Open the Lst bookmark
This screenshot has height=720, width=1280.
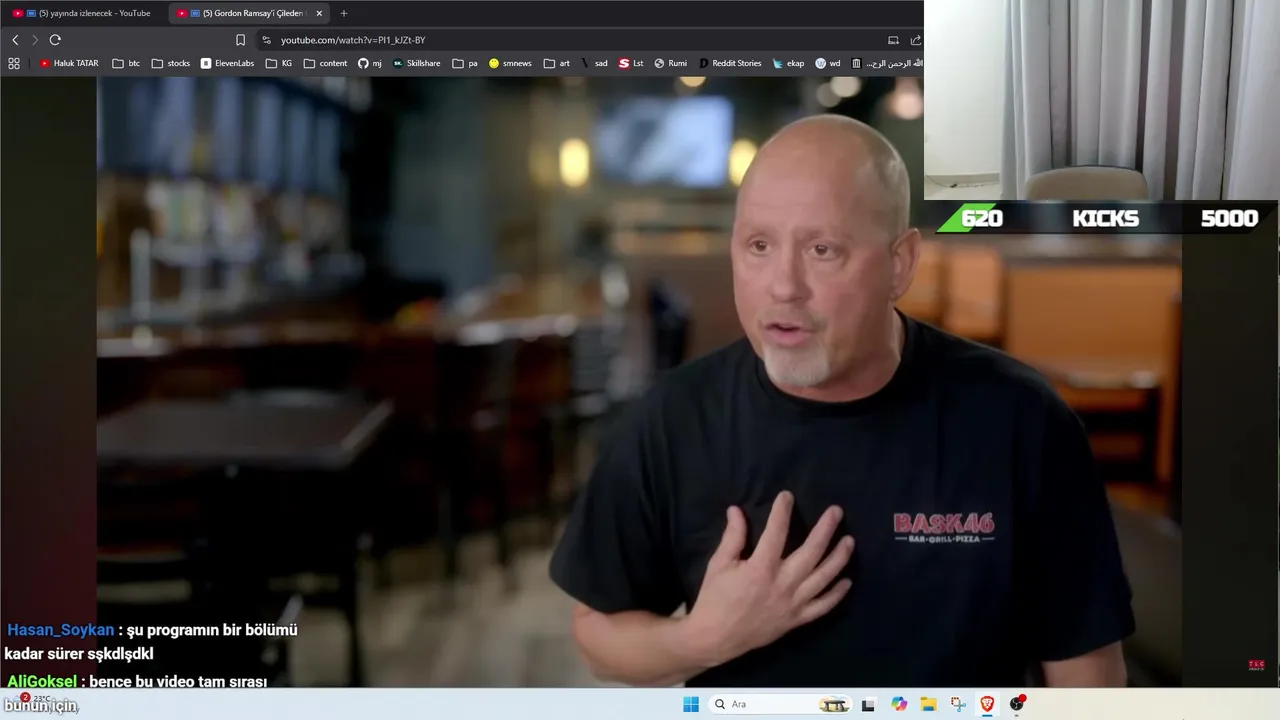pos(631,63)
